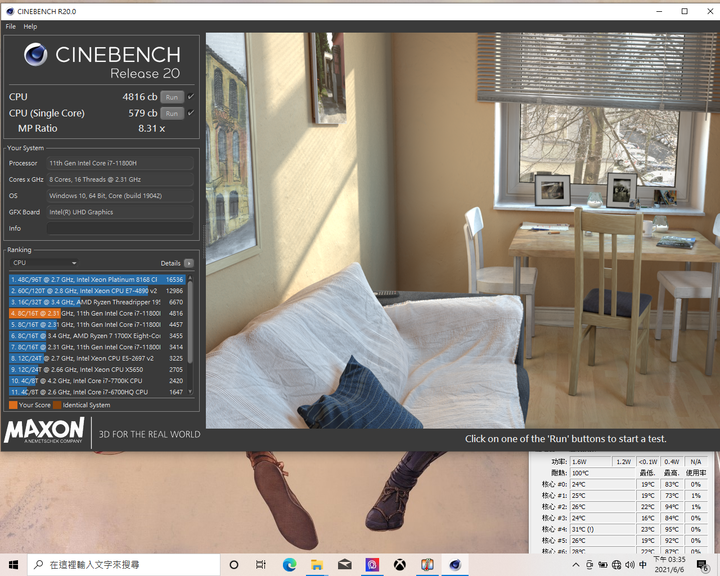The width and height of the screenshot is (720, 576).
Task: Show hidden system tray icons
Action: pyautogui.click(x=575, y=565)
